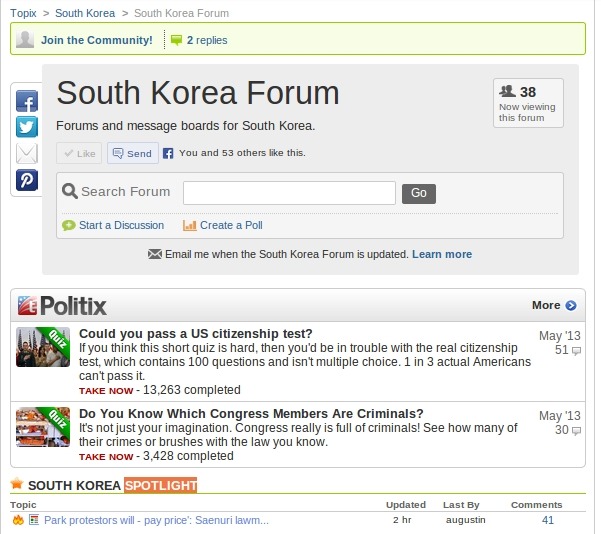Share forum via Twitter bird icon
601x534 pixels.
(27, 127)
